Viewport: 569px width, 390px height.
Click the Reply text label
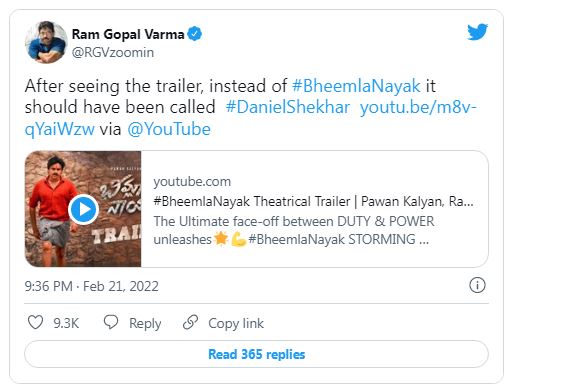tap(145, 323)
